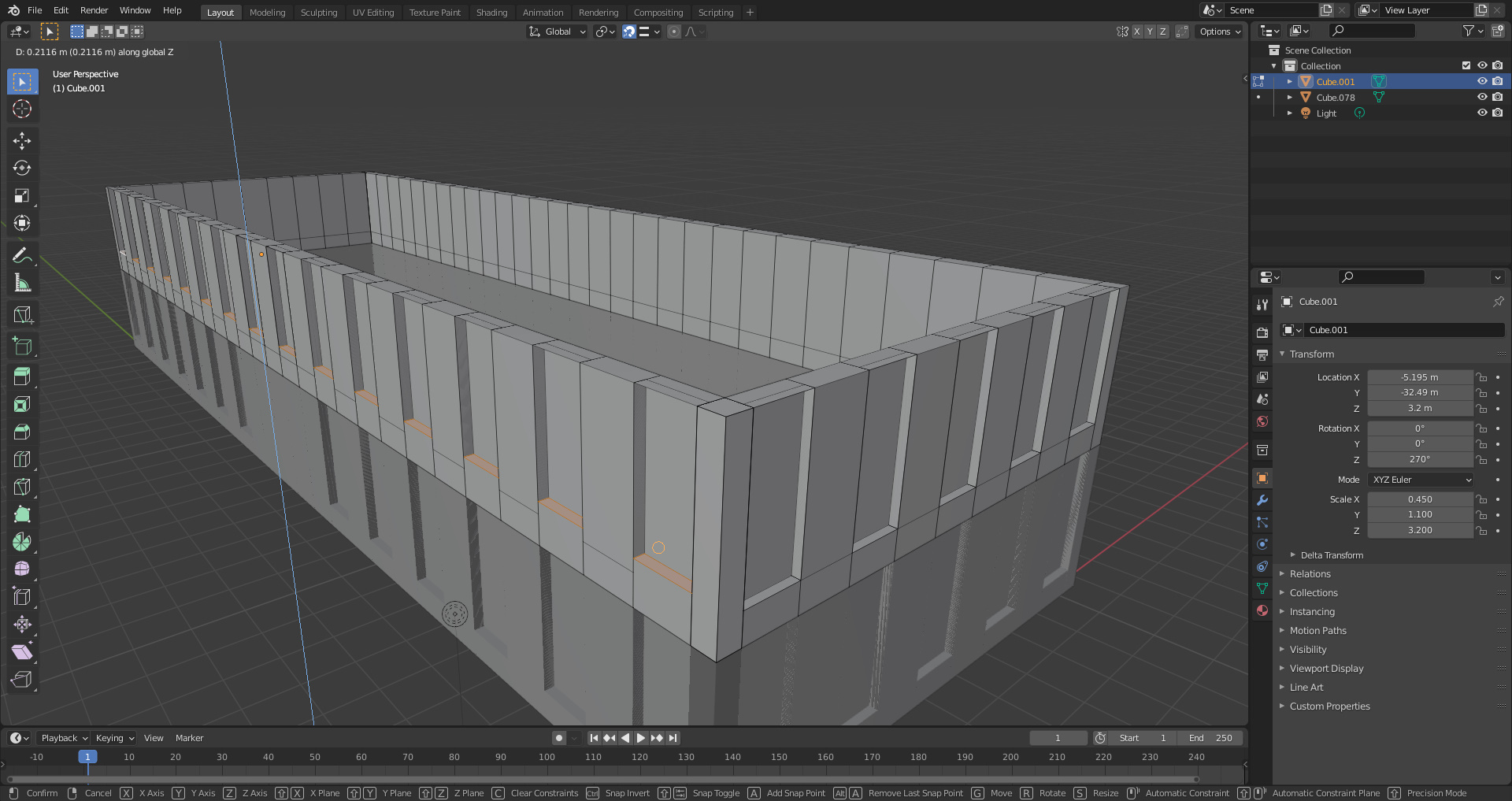Screen dimensions: 1512x801
Task: Open the Global transform orientation dropdown
Action: [x=558, y=32]
